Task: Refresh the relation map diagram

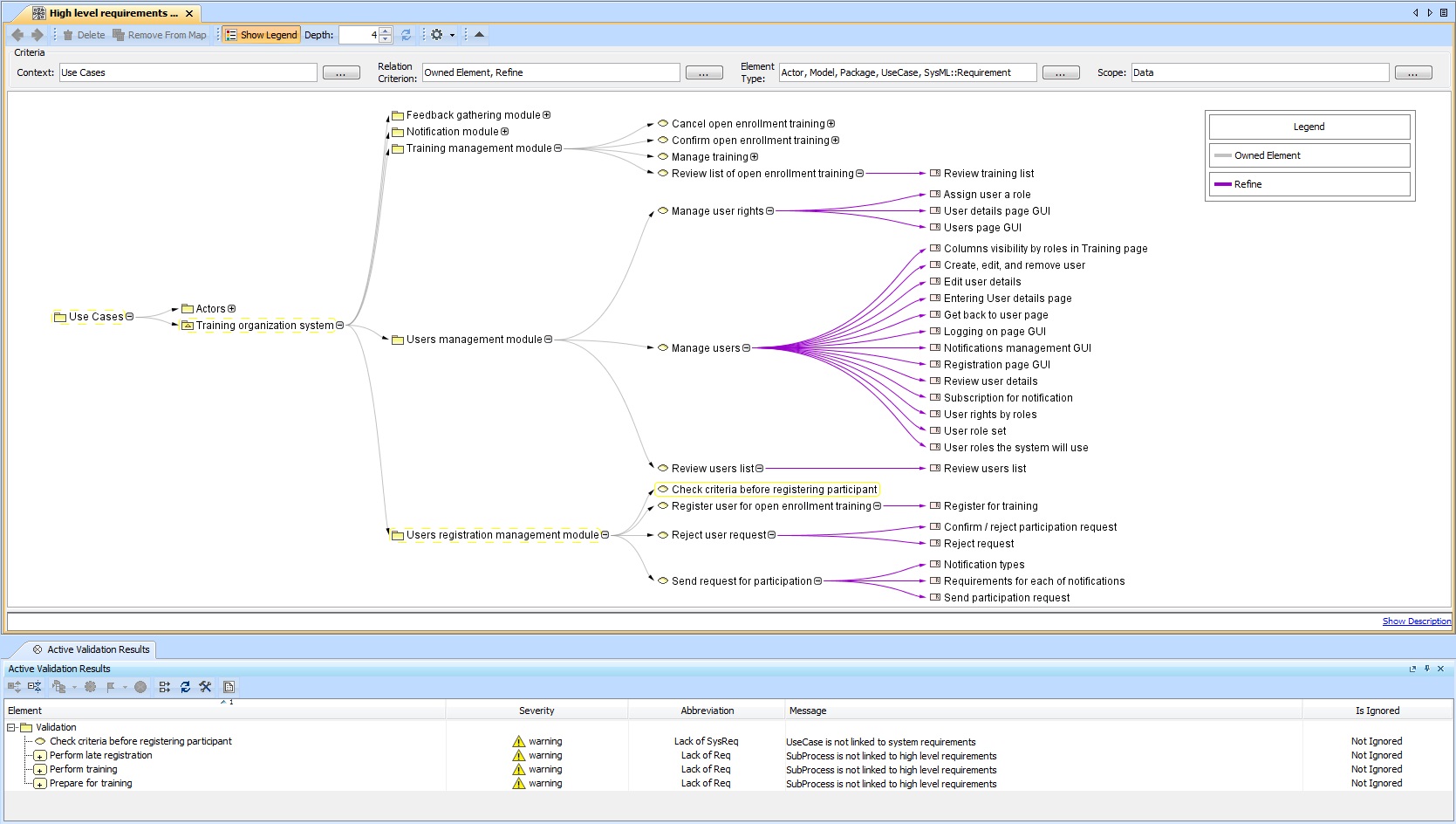Action: 405,35
